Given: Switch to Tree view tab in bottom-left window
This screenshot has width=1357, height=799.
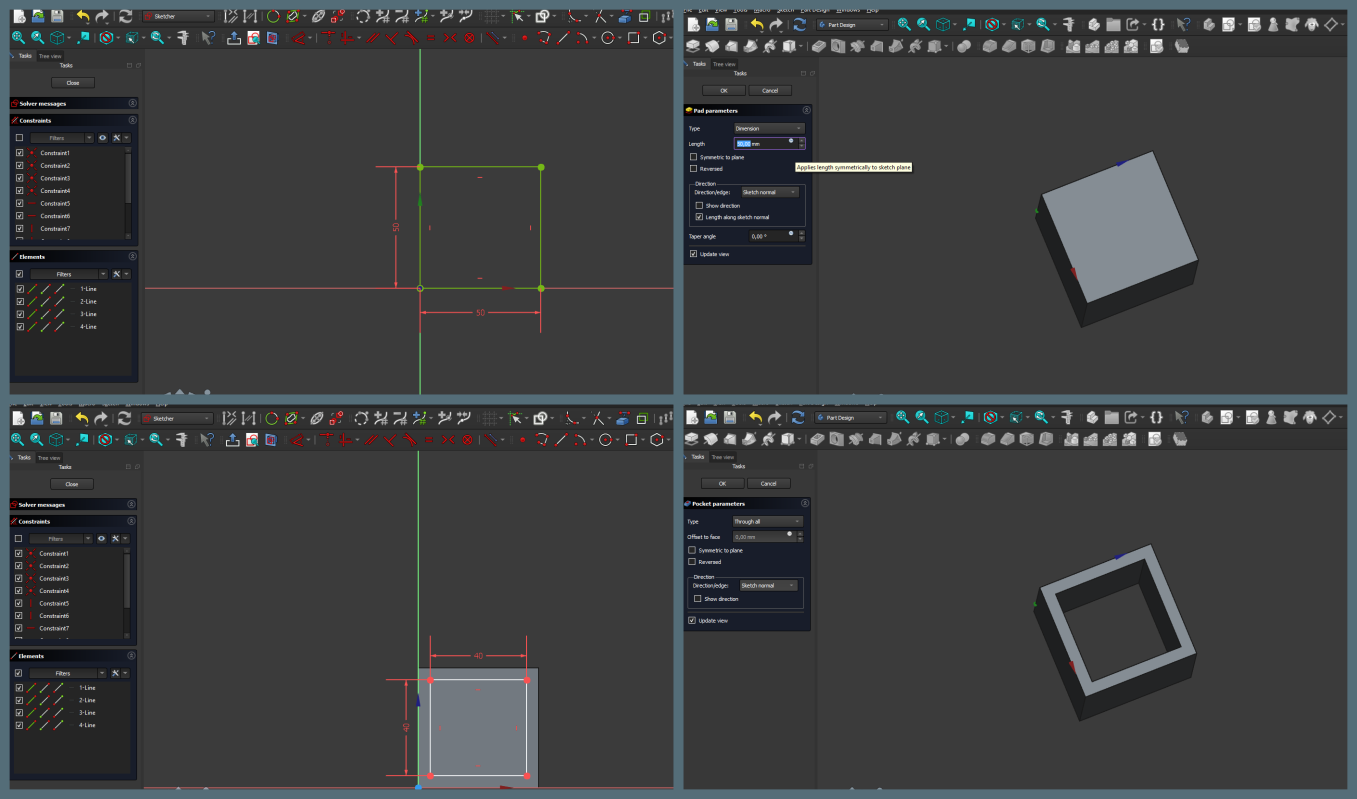Looking at the screenshot, I should tap(49, 457).
